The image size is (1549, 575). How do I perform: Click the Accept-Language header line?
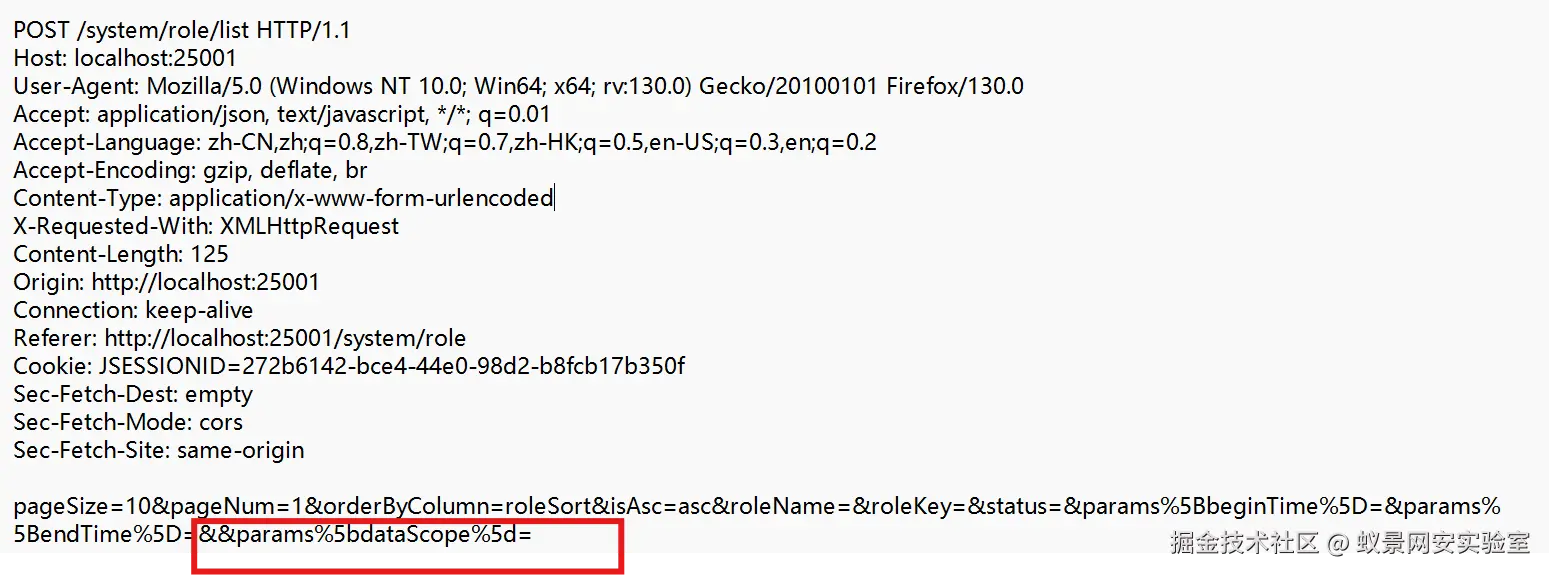pyautogui.click(x=445, y=142)
